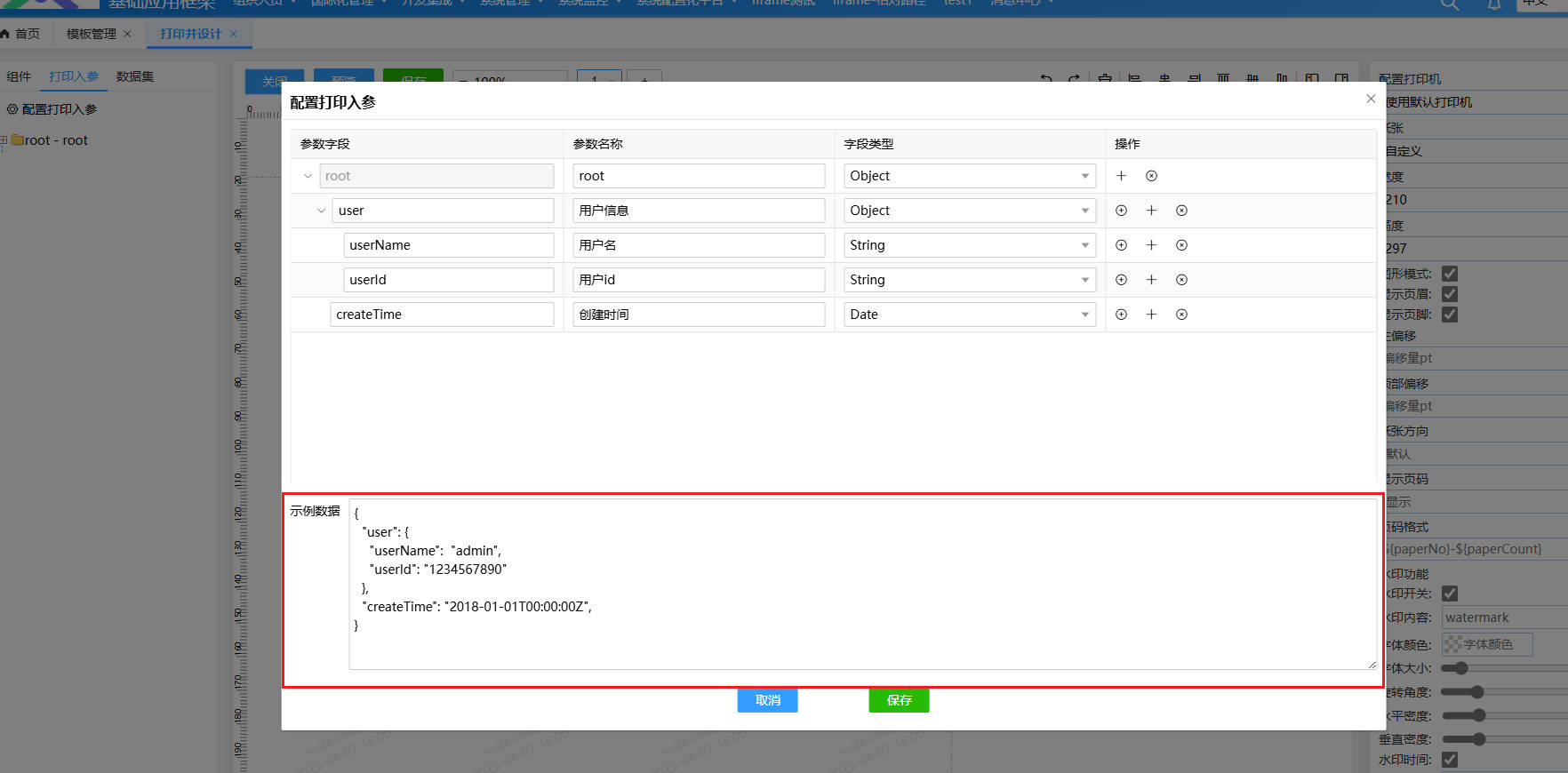The image size is (1568, 773).
Task: Click the circled-x delete icon in the root row
Action: [x=1151, y=176]
